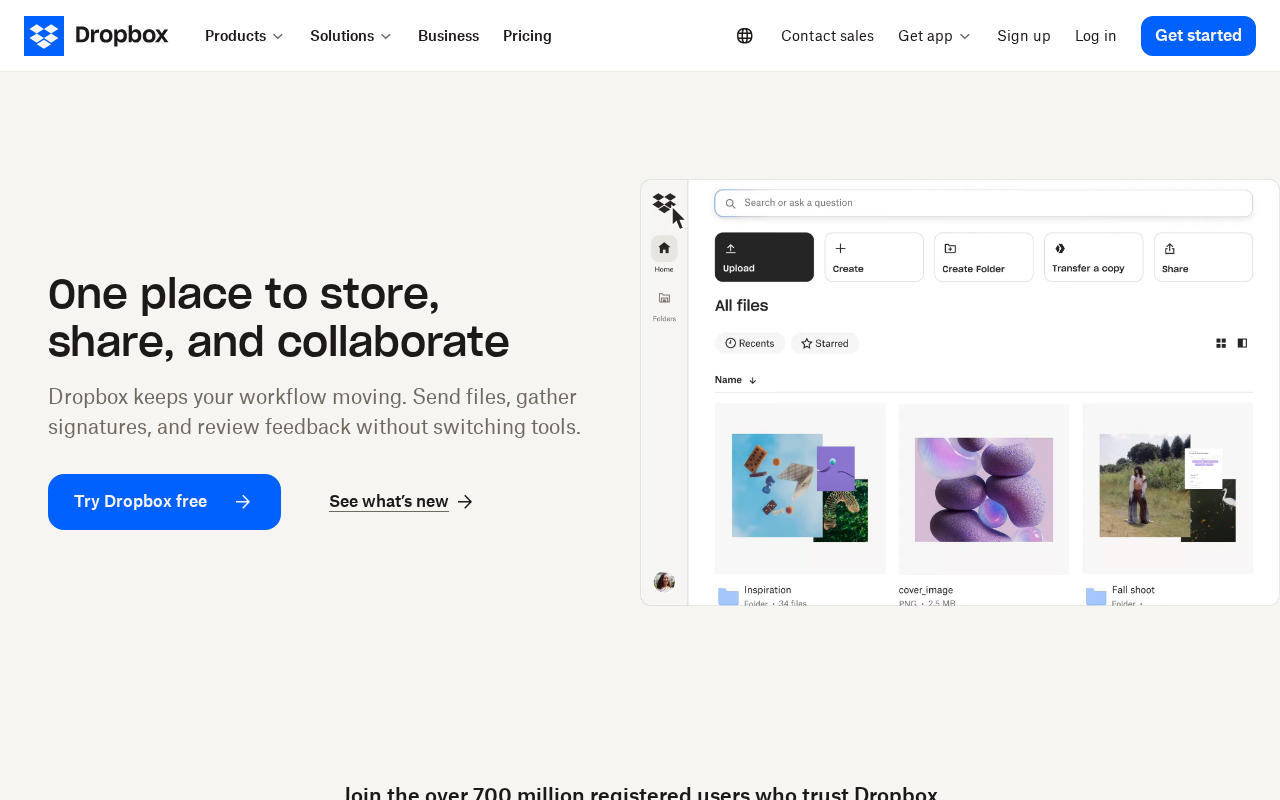
Task: Select the Starred filter chip
Action: coord(825,343)
